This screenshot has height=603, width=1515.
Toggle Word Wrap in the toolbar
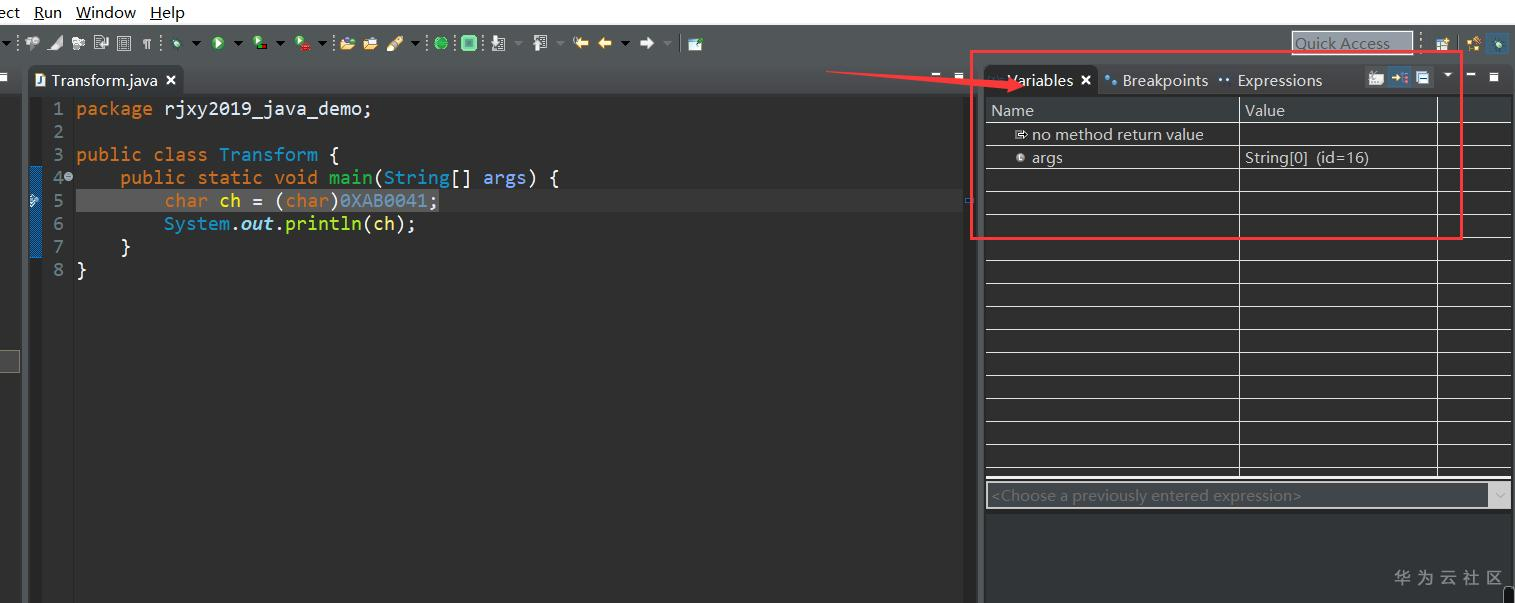101,43
